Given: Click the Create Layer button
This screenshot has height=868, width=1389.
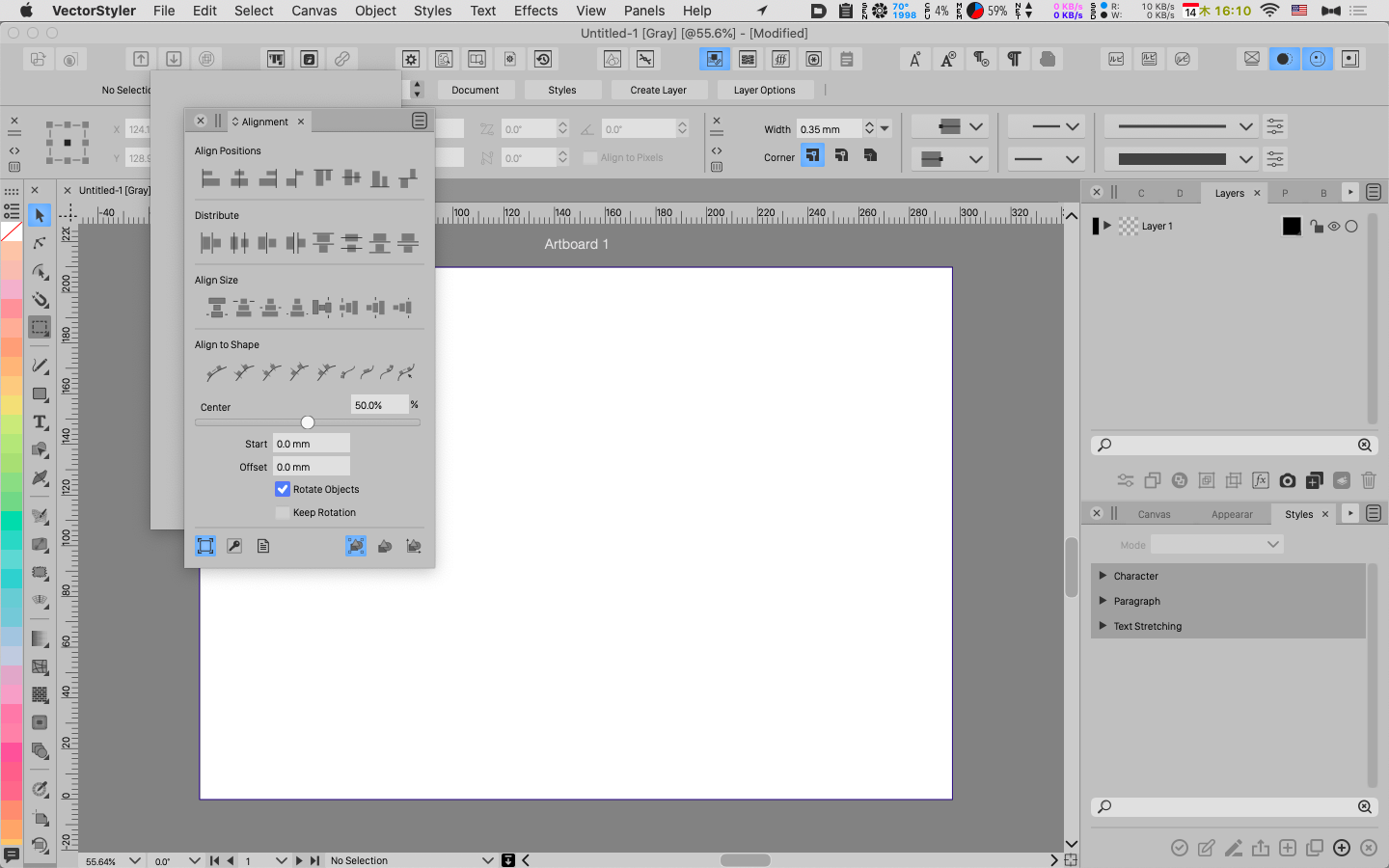Looking at the screenshot, I should (659, 90).
